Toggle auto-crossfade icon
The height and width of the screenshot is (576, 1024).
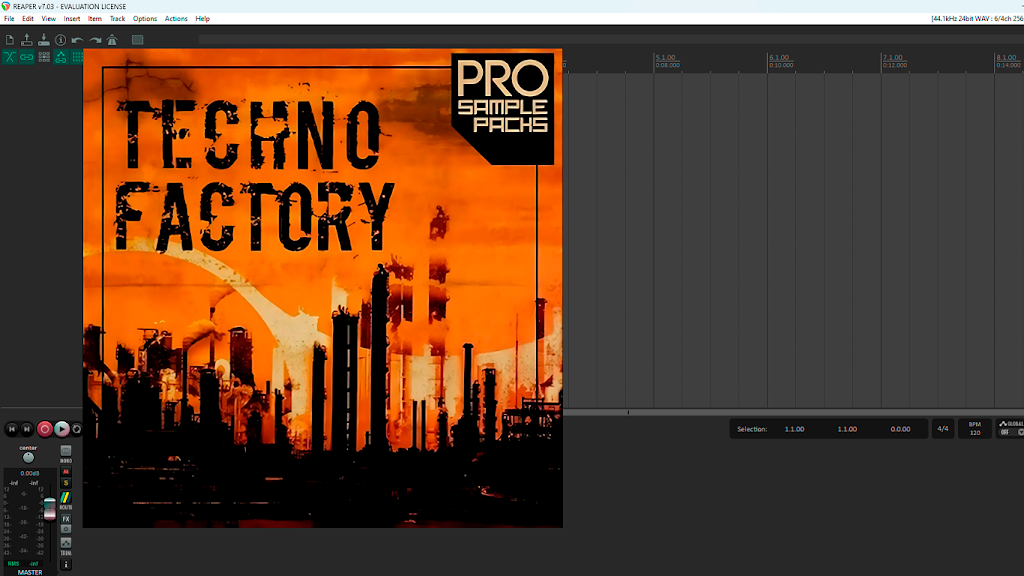[10, 57]
